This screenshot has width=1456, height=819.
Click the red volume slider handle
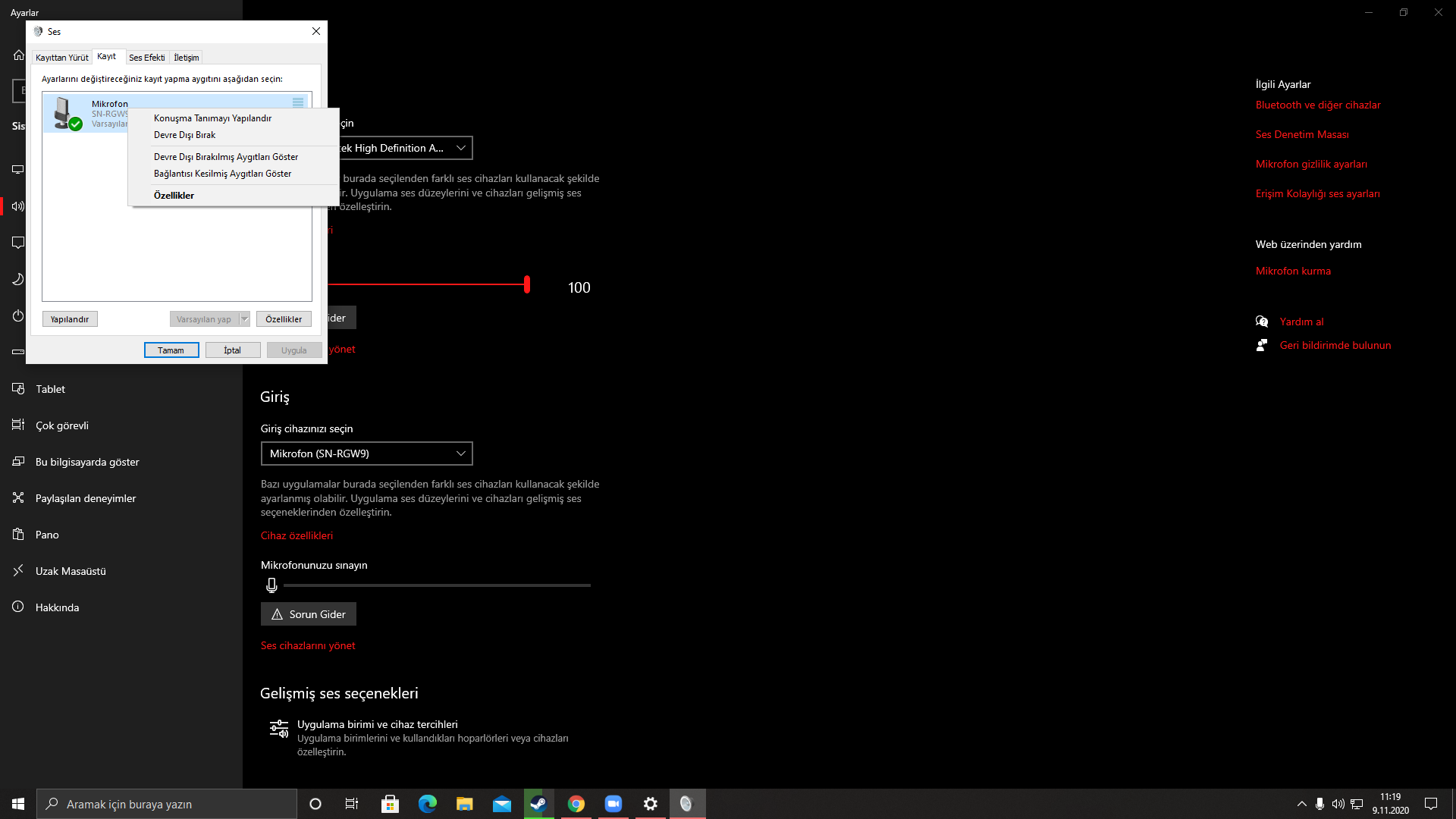[x=527, y=285]
